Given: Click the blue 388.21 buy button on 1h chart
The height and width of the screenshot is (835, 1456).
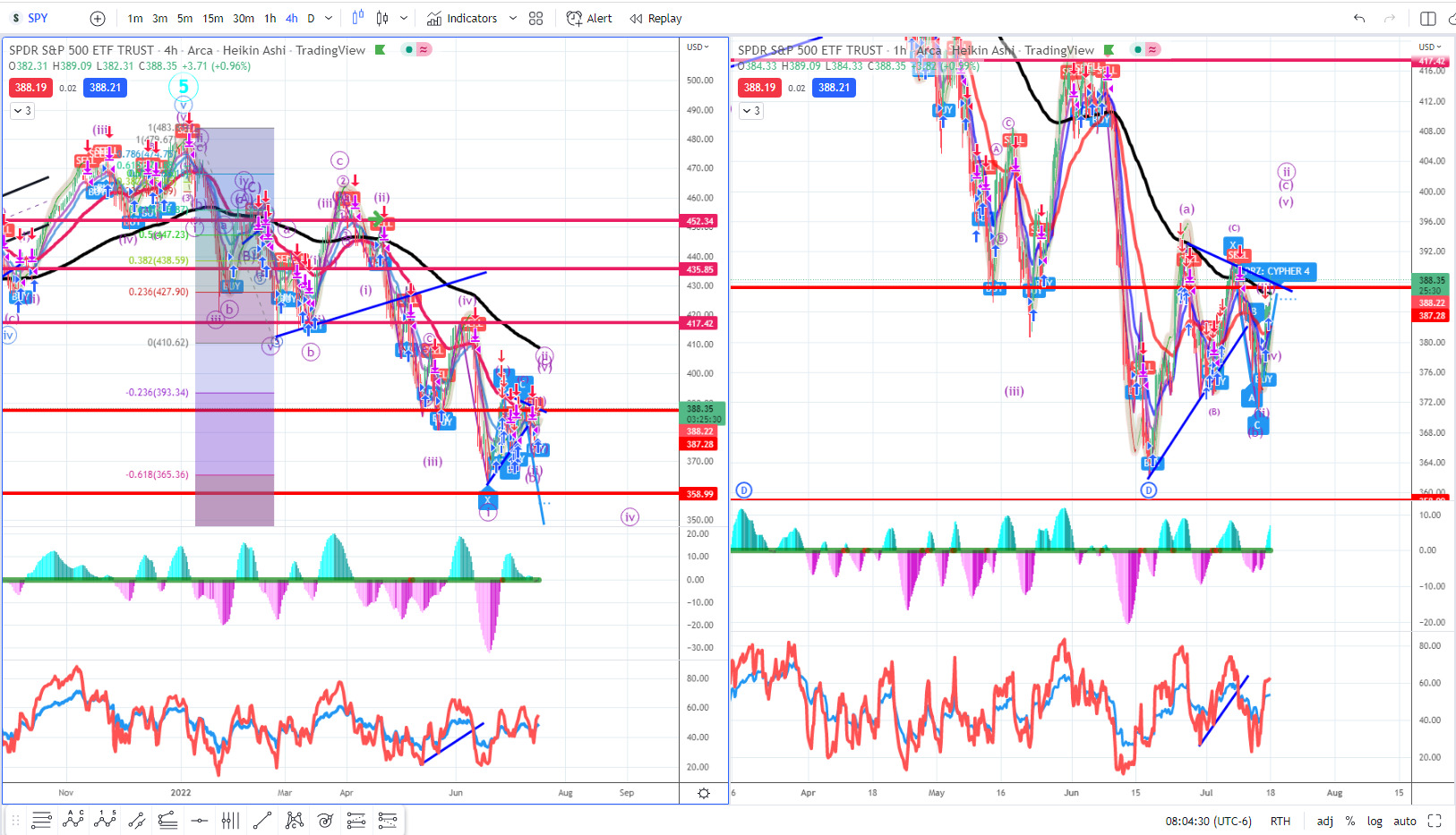Looking at the screenshot, I should click(834, 88).
